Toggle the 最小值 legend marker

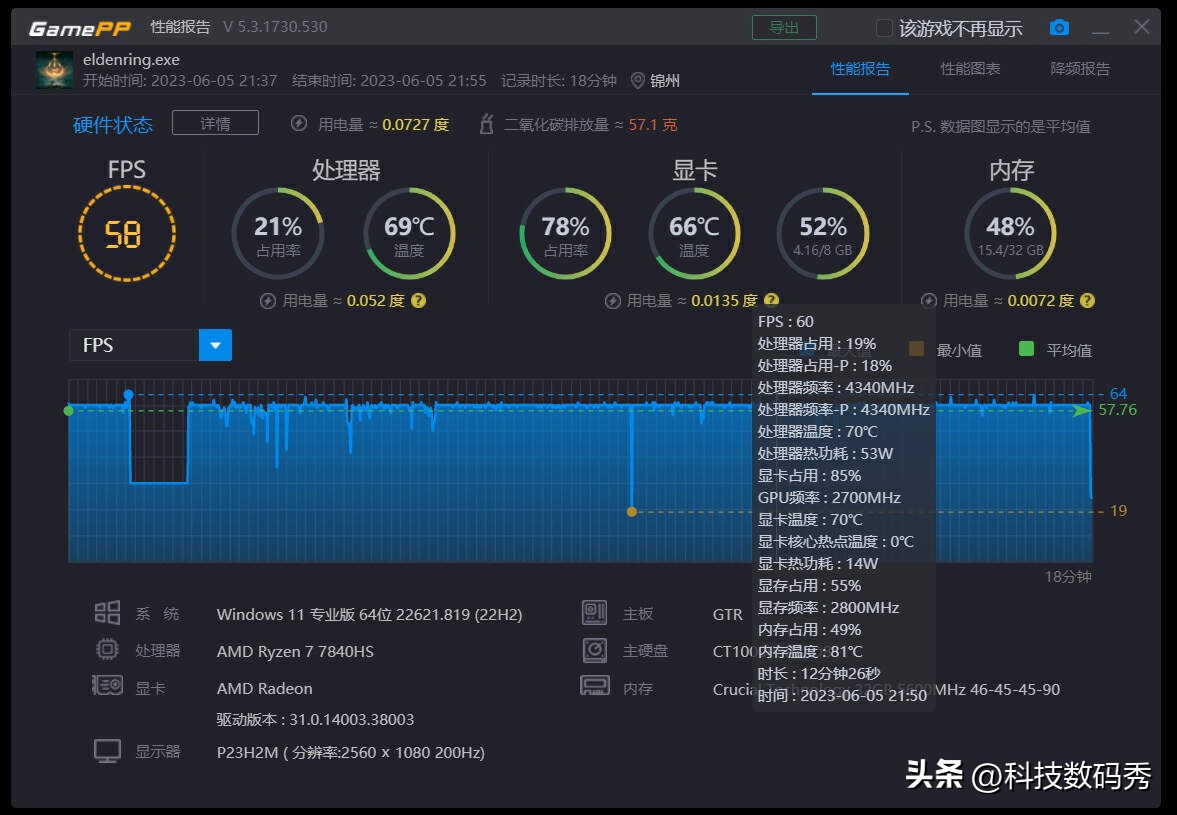tap(918, 350)
